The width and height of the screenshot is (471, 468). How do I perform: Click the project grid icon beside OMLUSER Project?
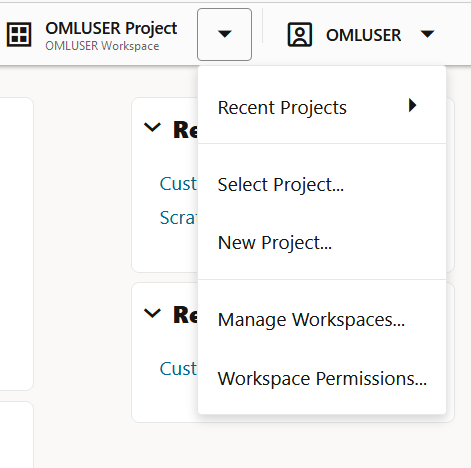19,35
